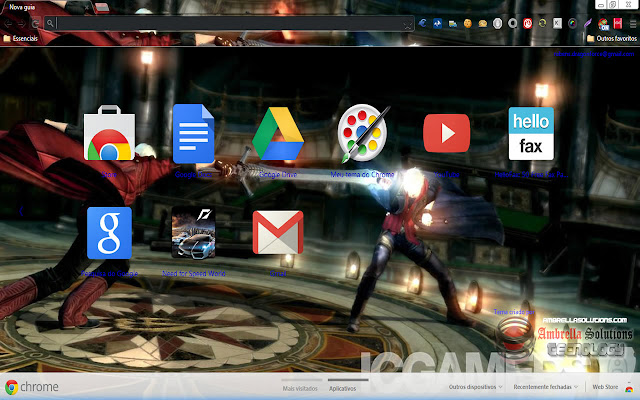
Task: Click the delivery truck extension icon
Action: 453,24
